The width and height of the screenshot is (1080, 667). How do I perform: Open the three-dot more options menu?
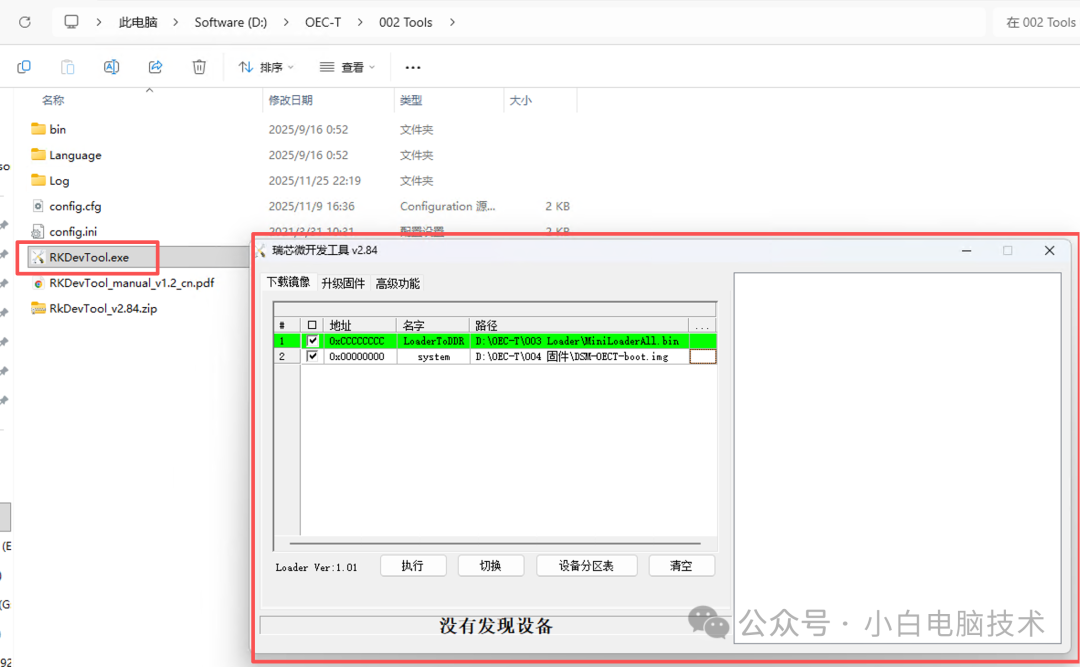coord(413,68)
